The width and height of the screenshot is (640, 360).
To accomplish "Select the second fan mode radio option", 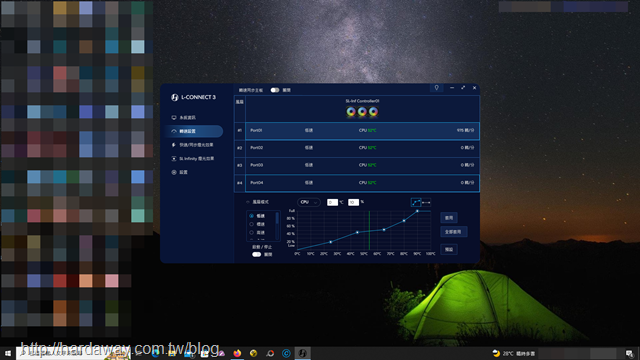I will (x=251, y=224).
